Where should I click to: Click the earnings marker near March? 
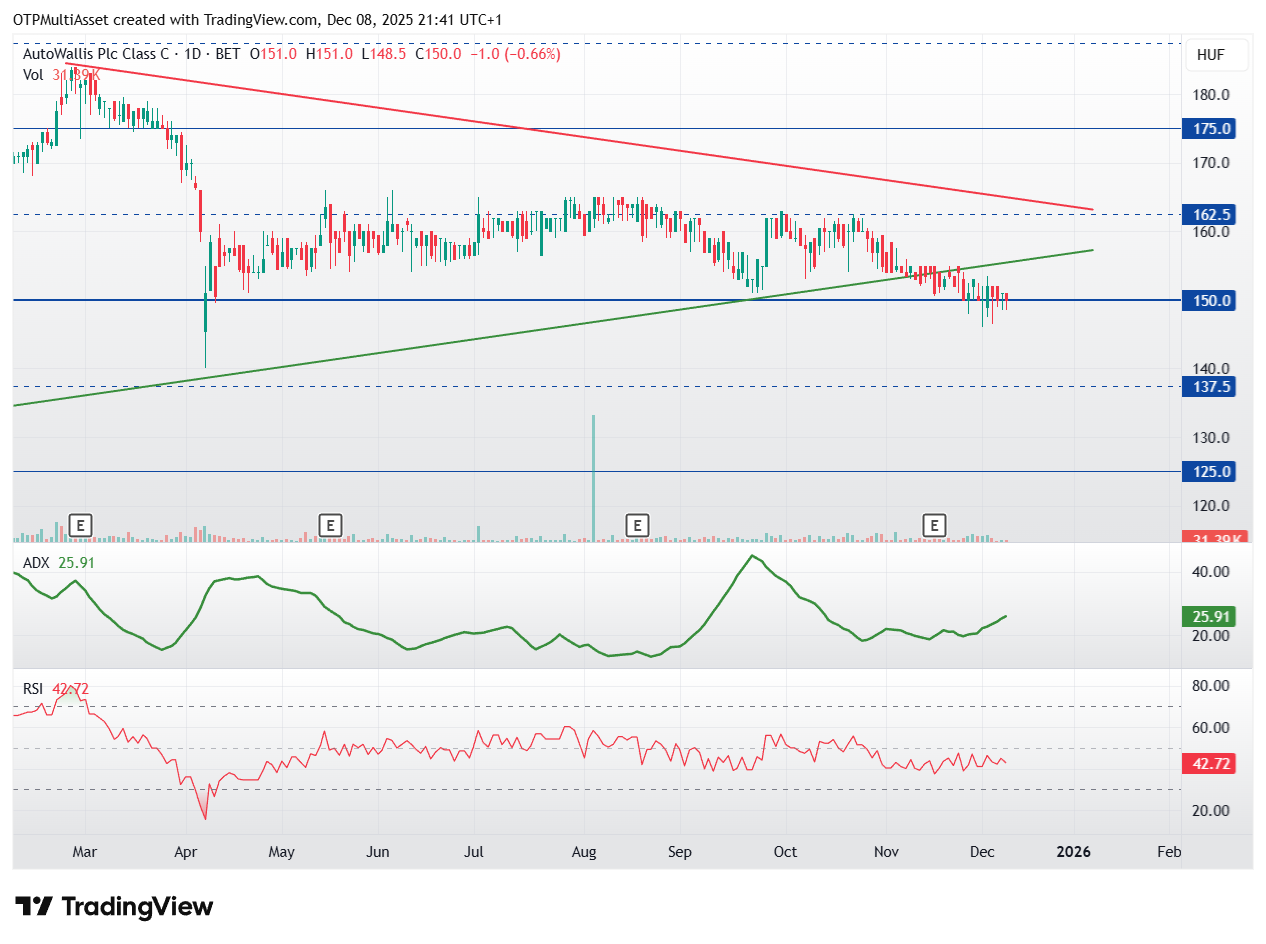(x=81, y=525)
